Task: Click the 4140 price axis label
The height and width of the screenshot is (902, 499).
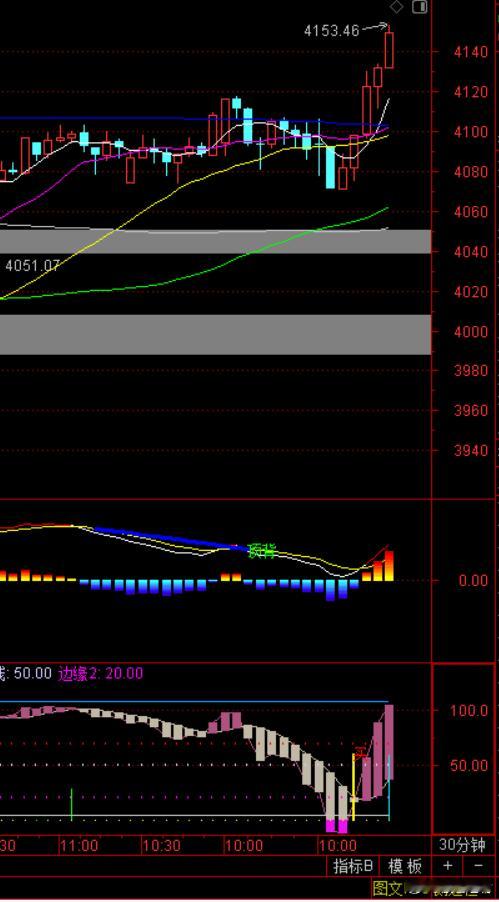Action: pos(471,52)
